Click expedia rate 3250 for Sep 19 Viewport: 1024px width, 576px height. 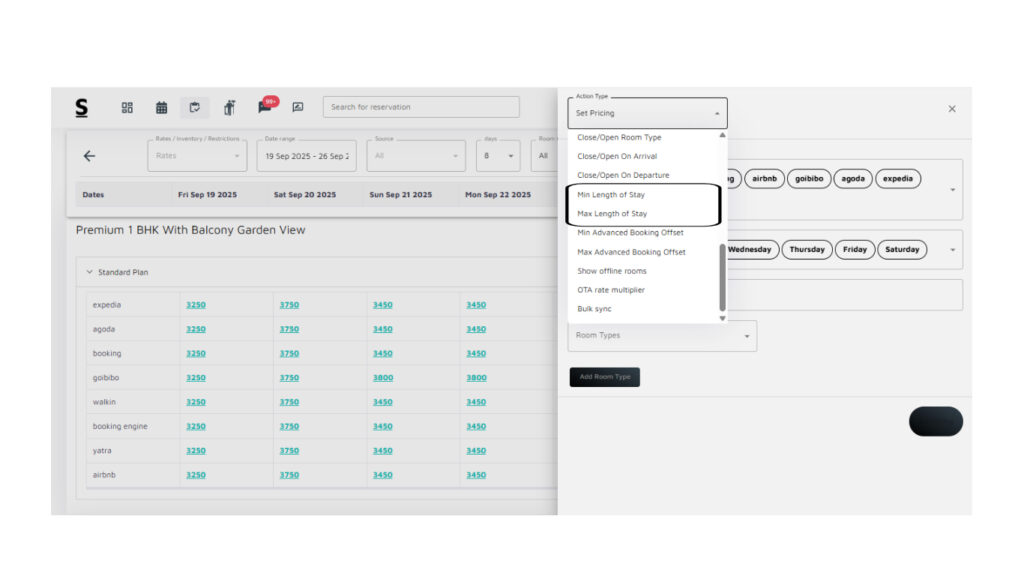click(x=196, y=305)
